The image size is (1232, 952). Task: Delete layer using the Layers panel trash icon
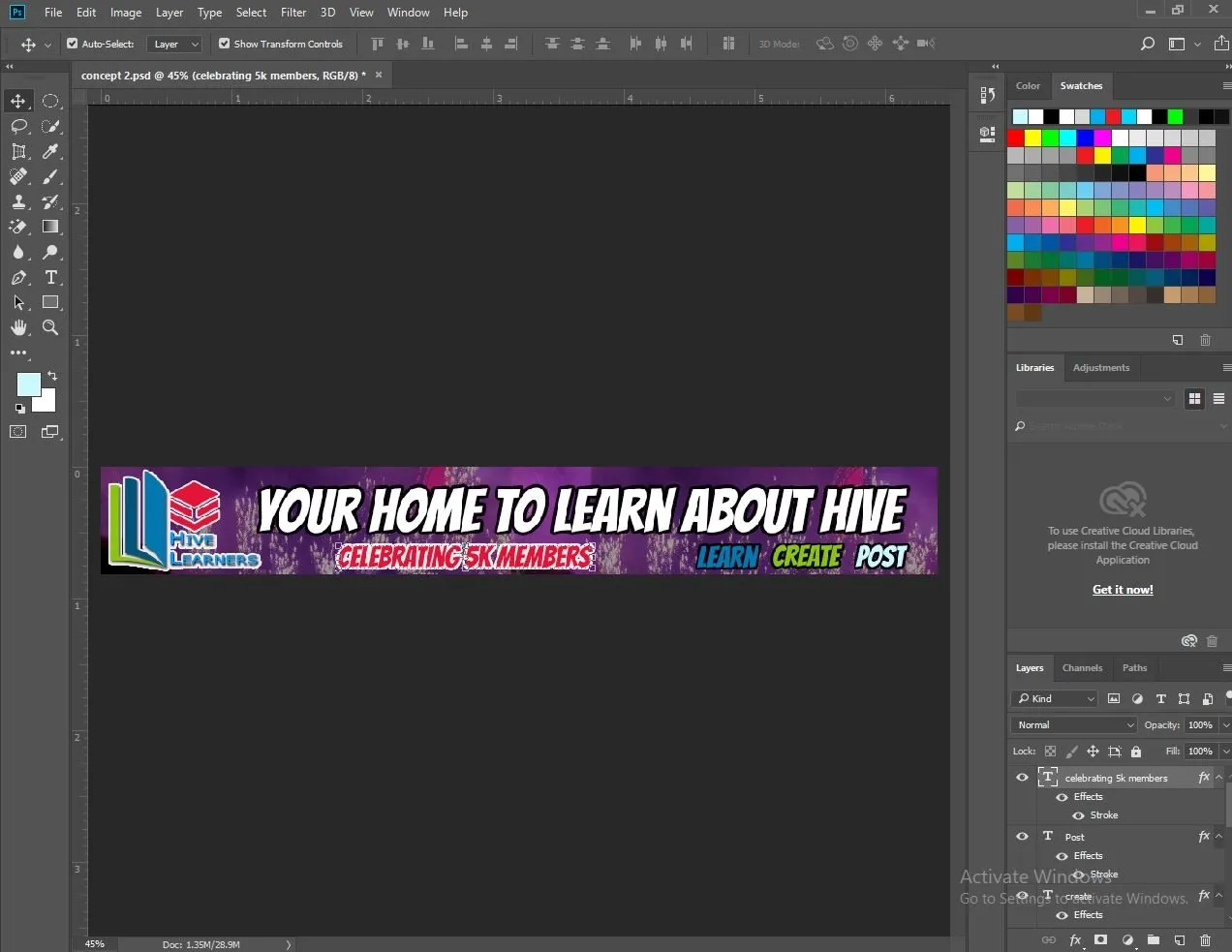tap(1205, 939)
